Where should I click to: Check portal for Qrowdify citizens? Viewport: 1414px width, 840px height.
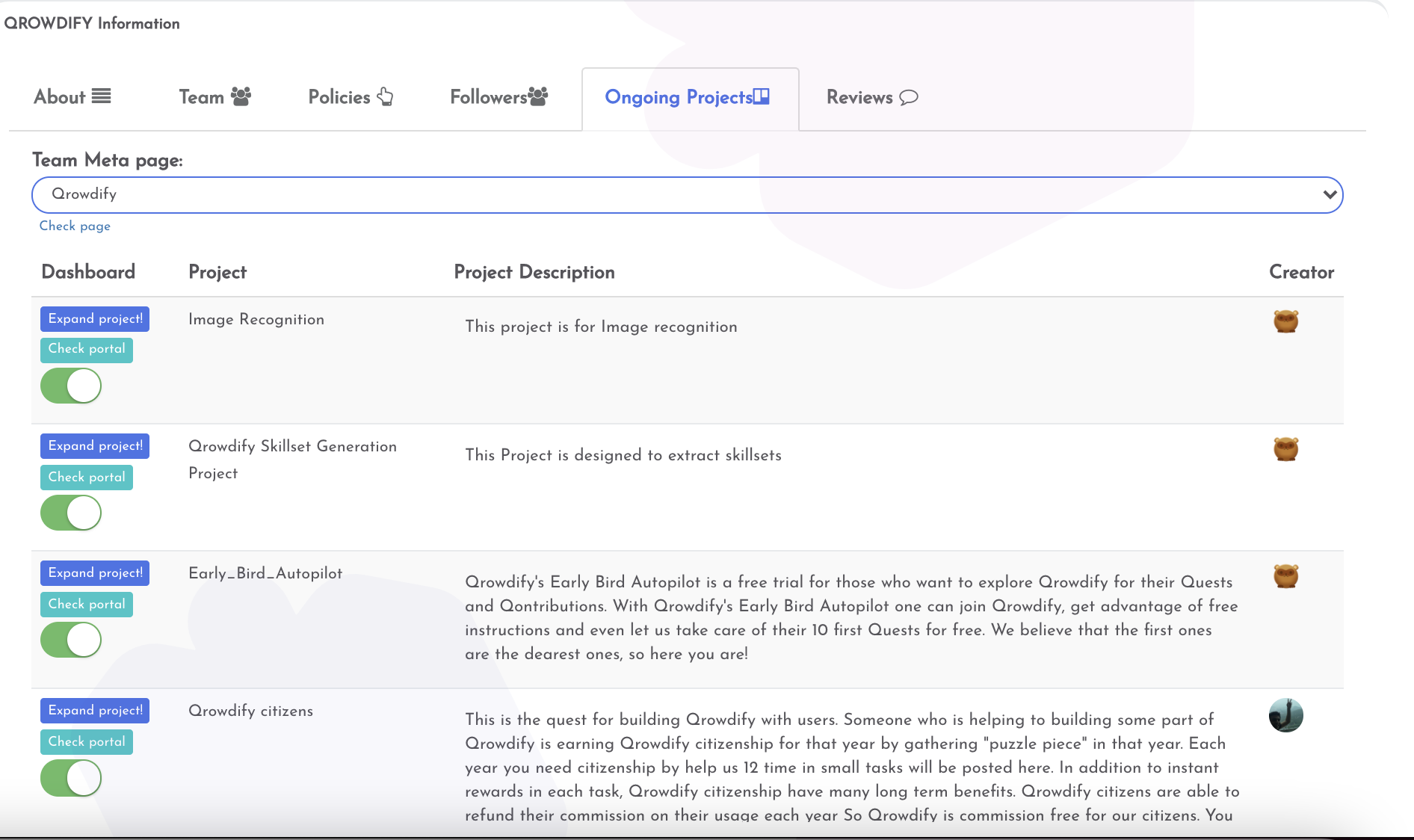click(x=87, y=742)
